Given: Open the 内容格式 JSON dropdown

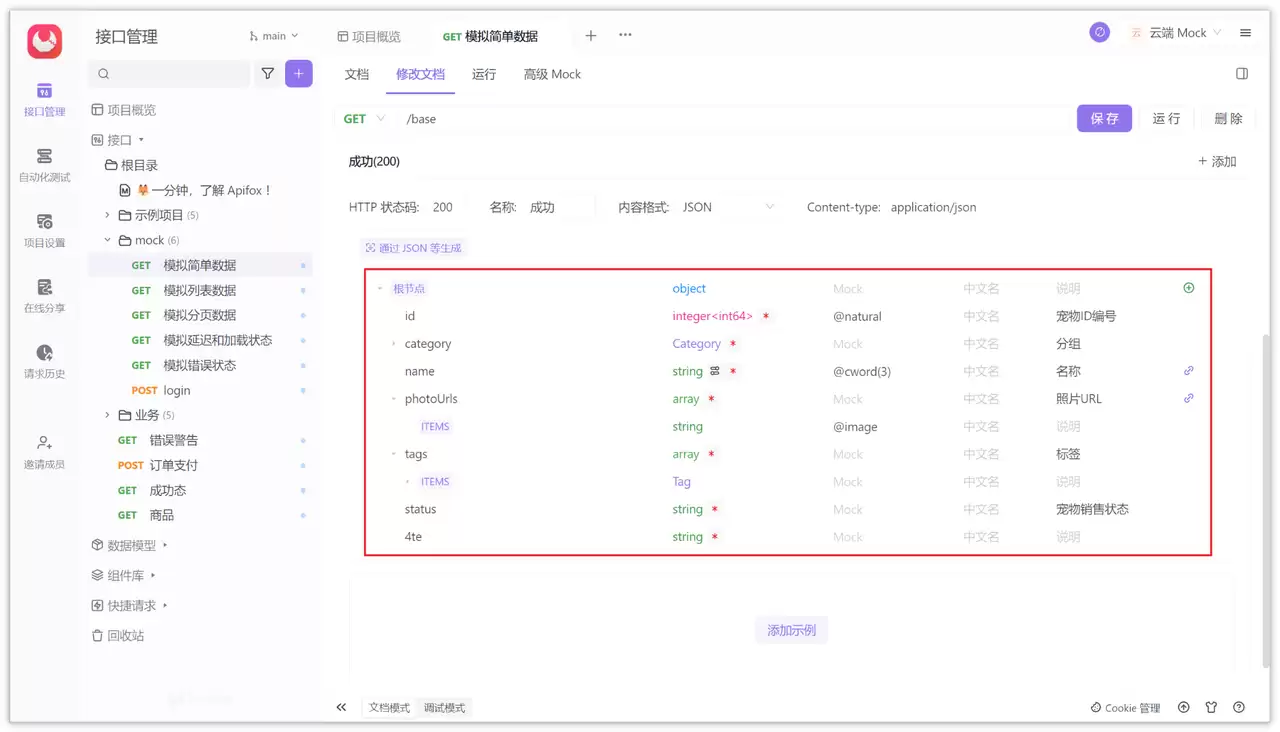Looking at the screenshot, I should [x=728, y=207].
